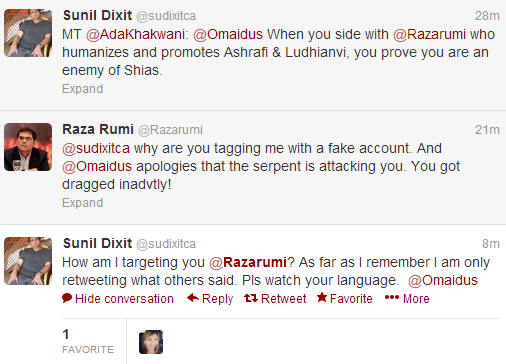
Task: Click the Raza Rumi display name
Action: click(98, 129)
